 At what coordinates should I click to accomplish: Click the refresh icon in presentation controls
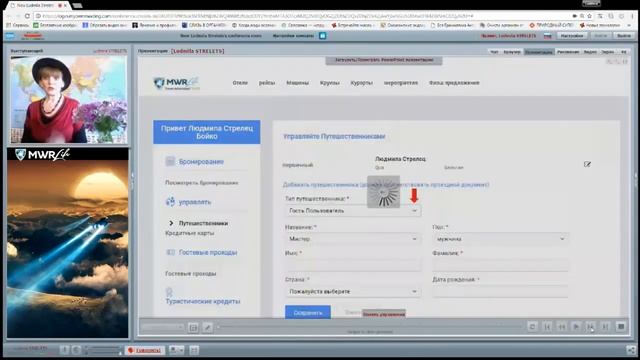pos(532,327)
